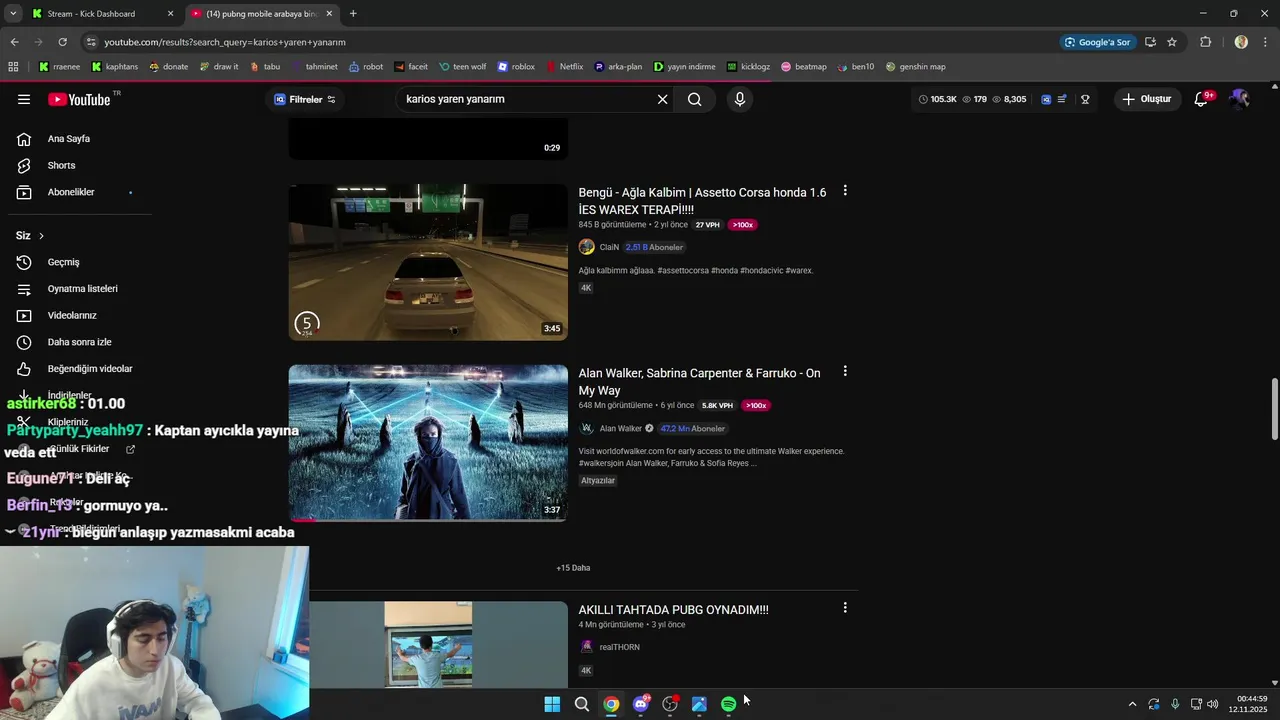Image resolution: width=1280 pixels, height=720 pixels.
Task: Open volume control in system tray
Action: point(1213,704)
